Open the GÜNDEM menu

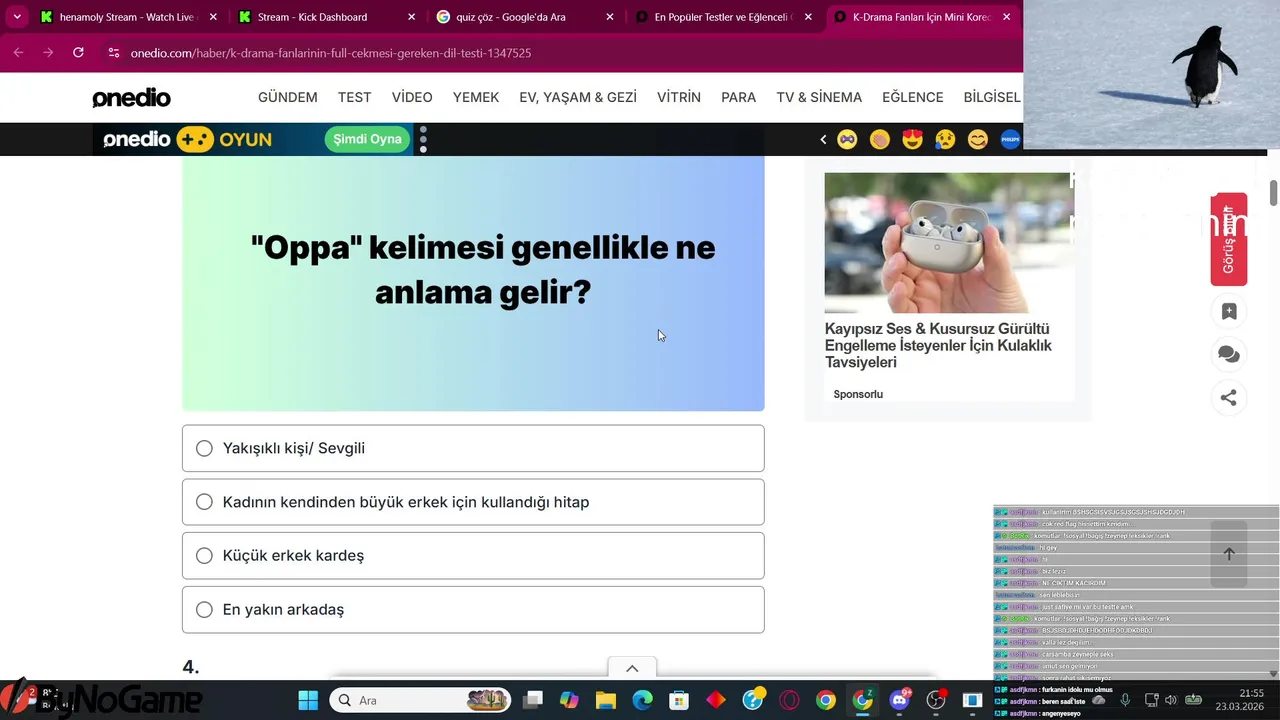[288, 97]
